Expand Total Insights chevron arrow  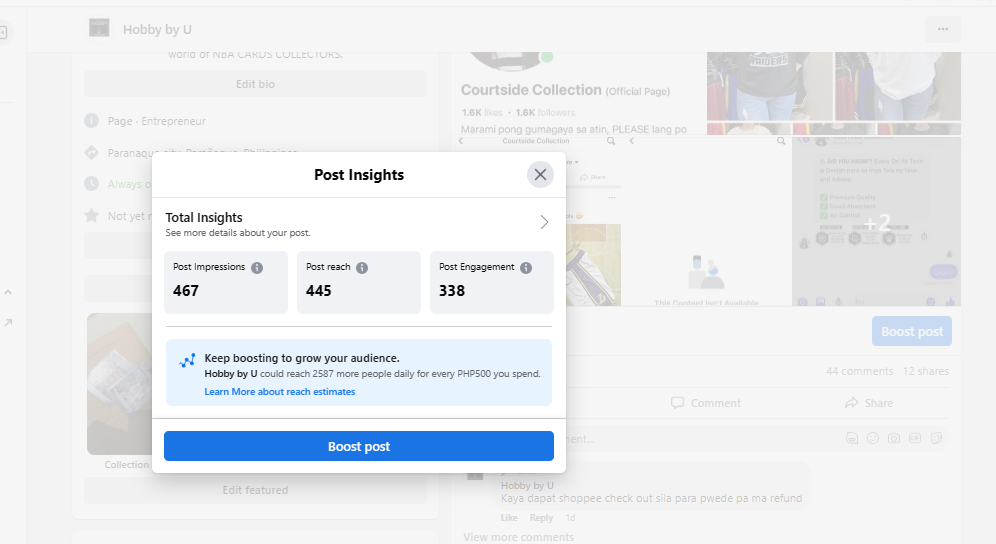pos(544,222)
